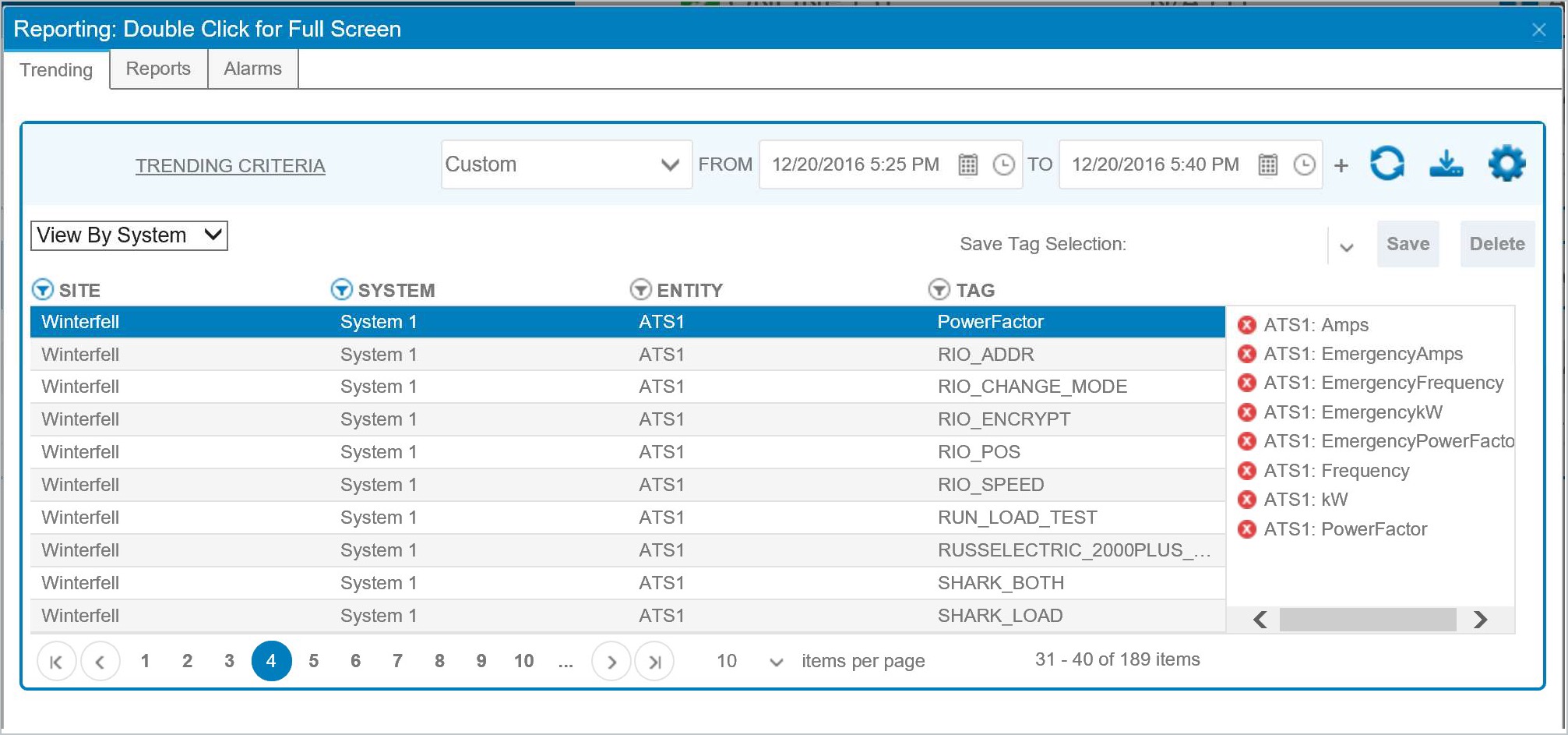This screenshot has width=1568, height=735.
Task: Click the TRENDING CRITERIA link
Action: (x=231, y=166)
